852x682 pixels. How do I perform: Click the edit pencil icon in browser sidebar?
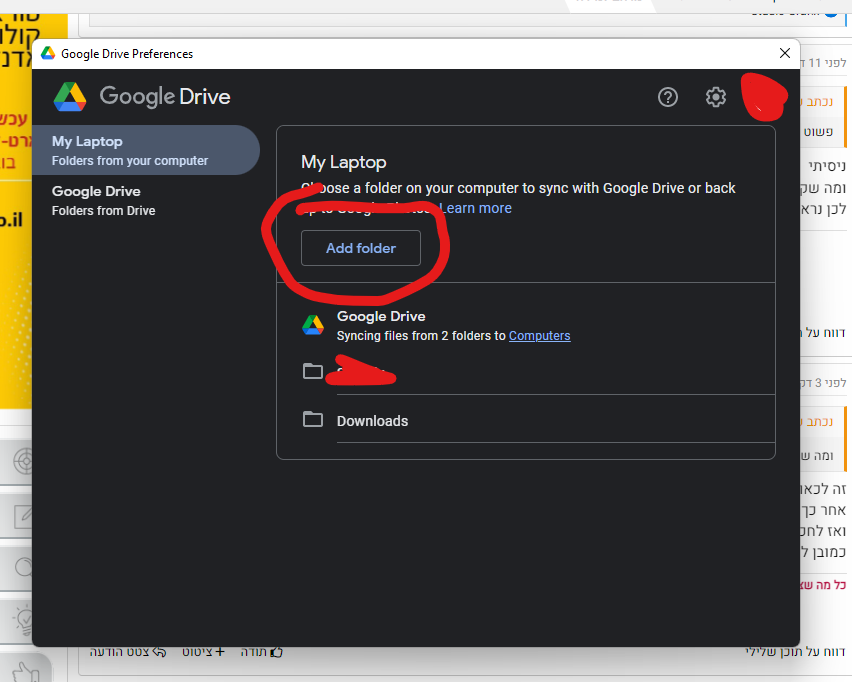[23, 516]
